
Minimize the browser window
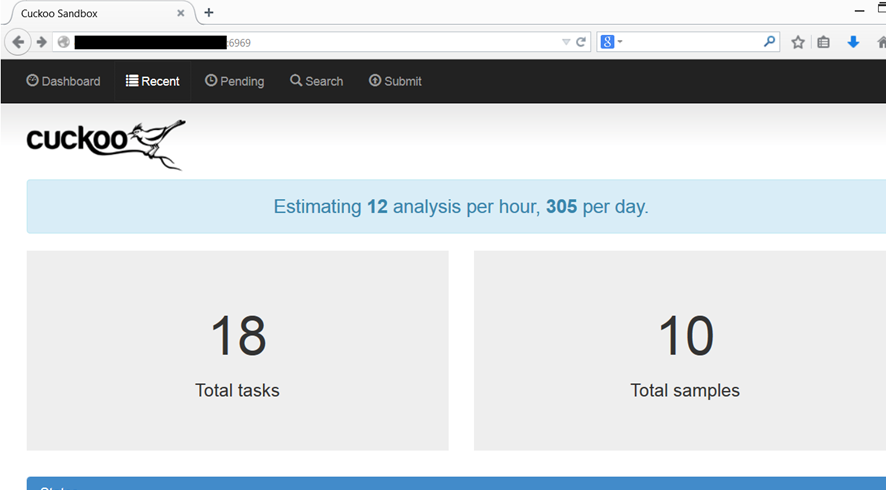point(859,11)
